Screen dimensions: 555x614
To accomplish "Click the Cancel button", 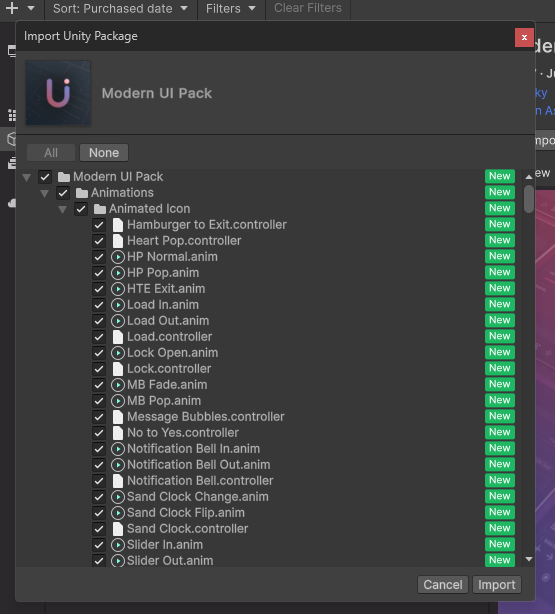I will (443, 585).
